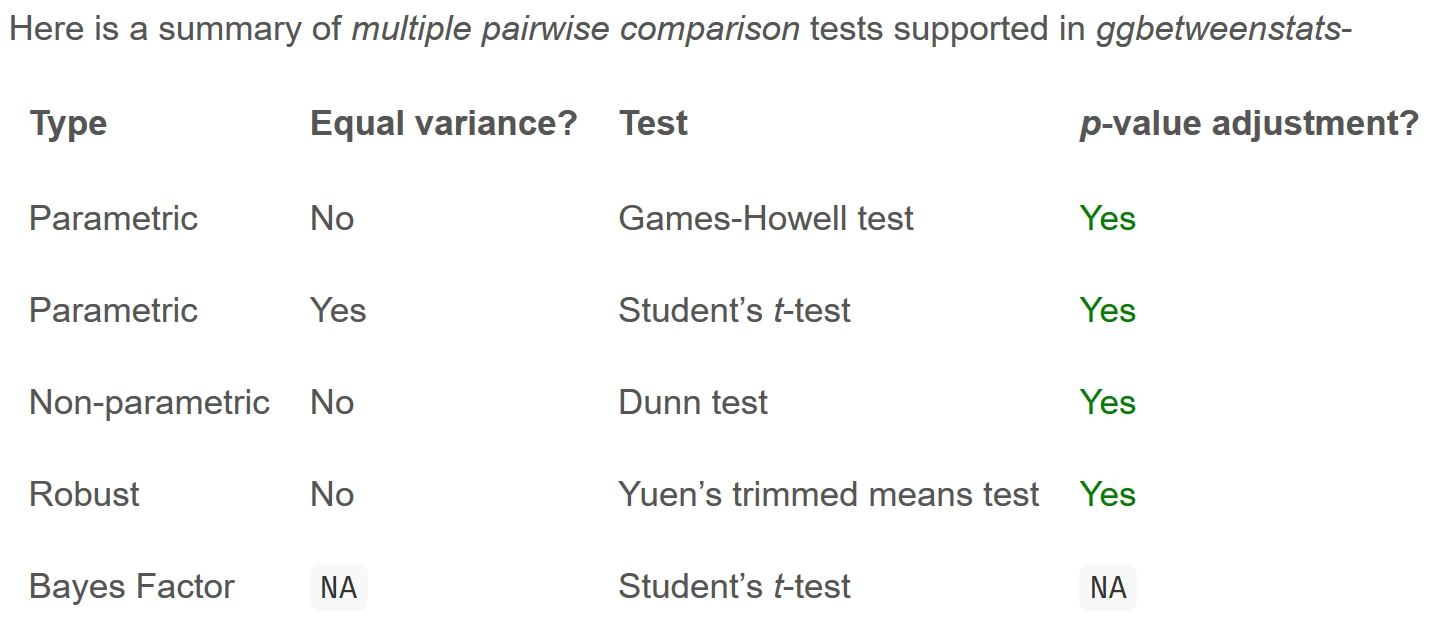Click 'multiple pairwise comparison' italic phrase
This screenshot has height=636, width=1455.
click(x=575, y=29)
